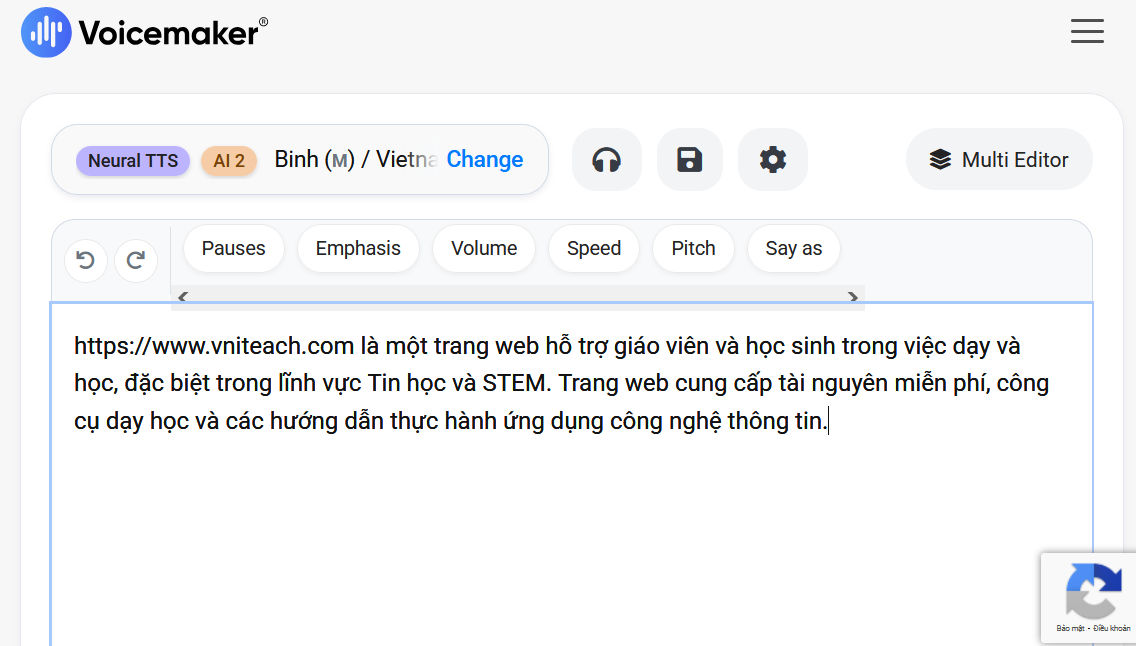The height and width of the screenshot is (646, 1136).
Task: Open the Volume options
Action: click(484, 248)
